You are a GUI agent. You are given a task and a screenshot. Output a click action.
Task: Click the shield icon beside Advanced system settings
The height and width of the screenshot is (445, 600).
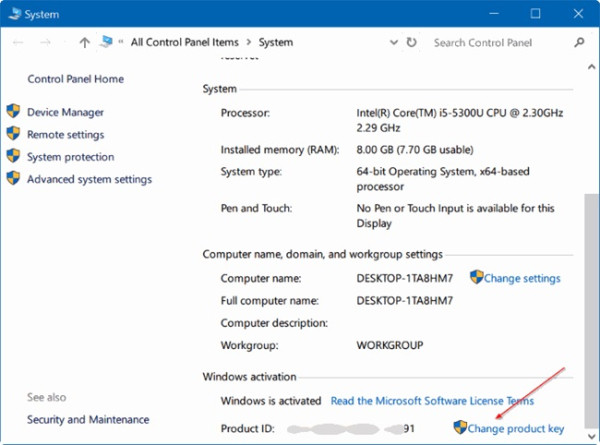tap(13, 178)
